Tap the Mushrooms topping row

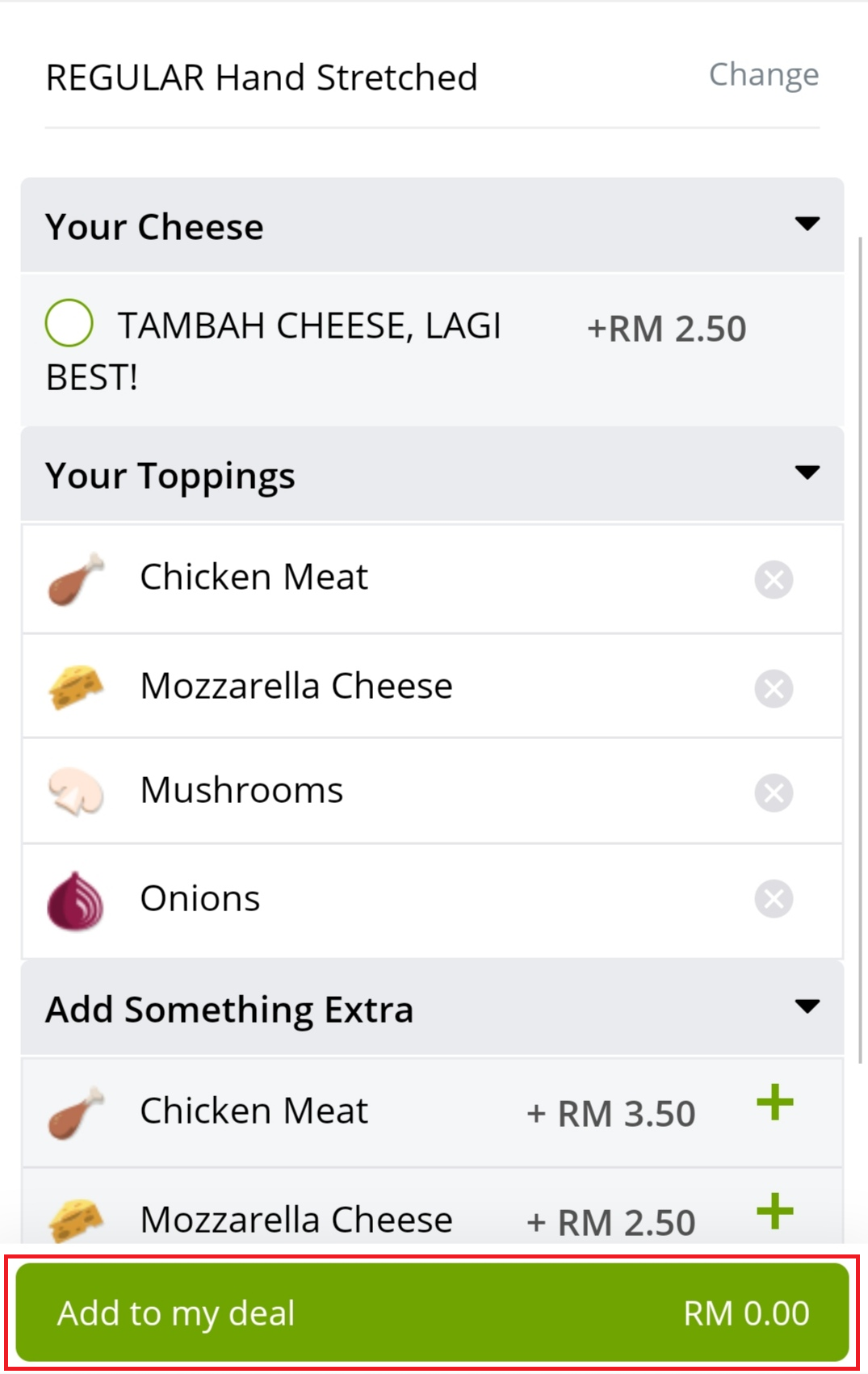pyautogui.click(x=404, y=791)
